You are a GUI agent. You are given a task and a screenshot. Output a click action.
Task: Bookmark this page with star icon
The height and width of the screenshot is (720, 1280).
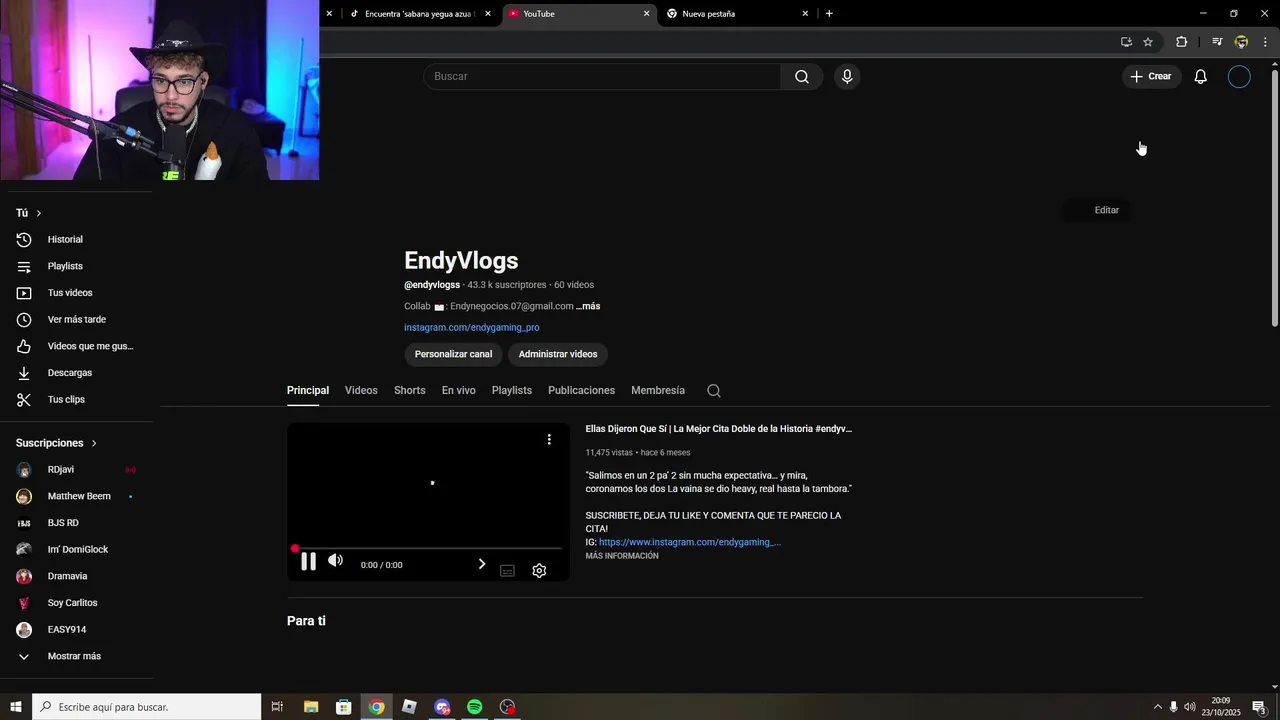pyautogui.click(x=1148, y=42)
